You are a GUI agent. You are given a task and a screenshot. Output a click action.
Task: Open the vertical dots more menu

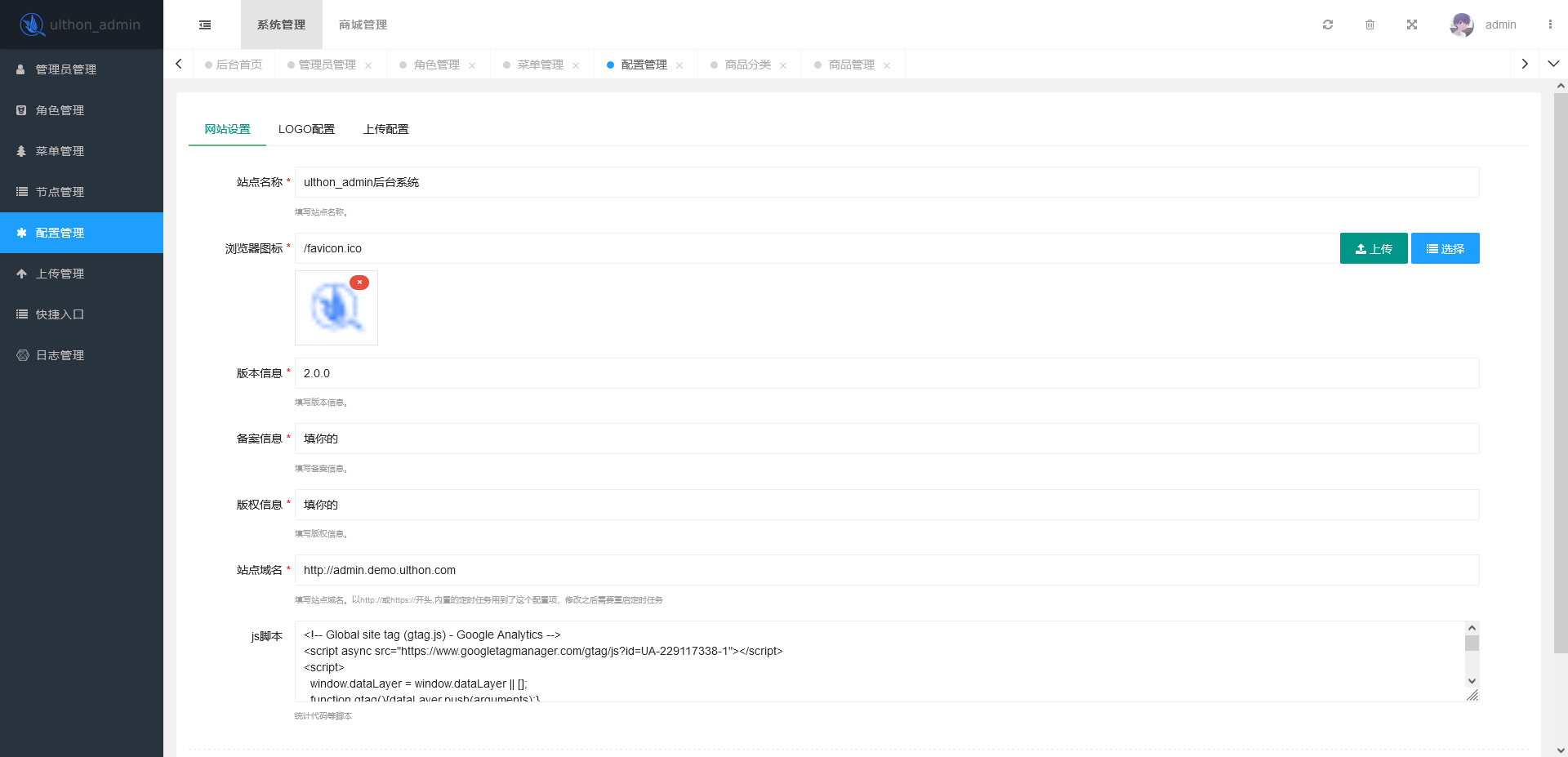coord(1550,24)
